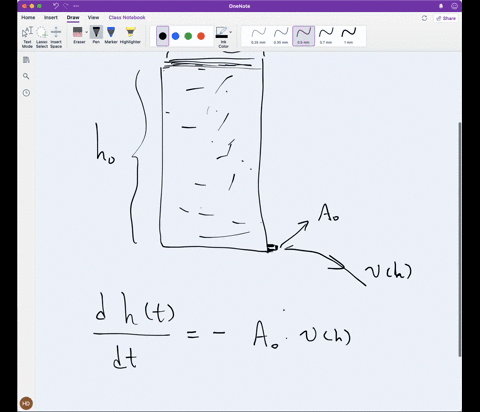Click the Undo arrow in title bar
480x412 pixels.
coord(56,6)
